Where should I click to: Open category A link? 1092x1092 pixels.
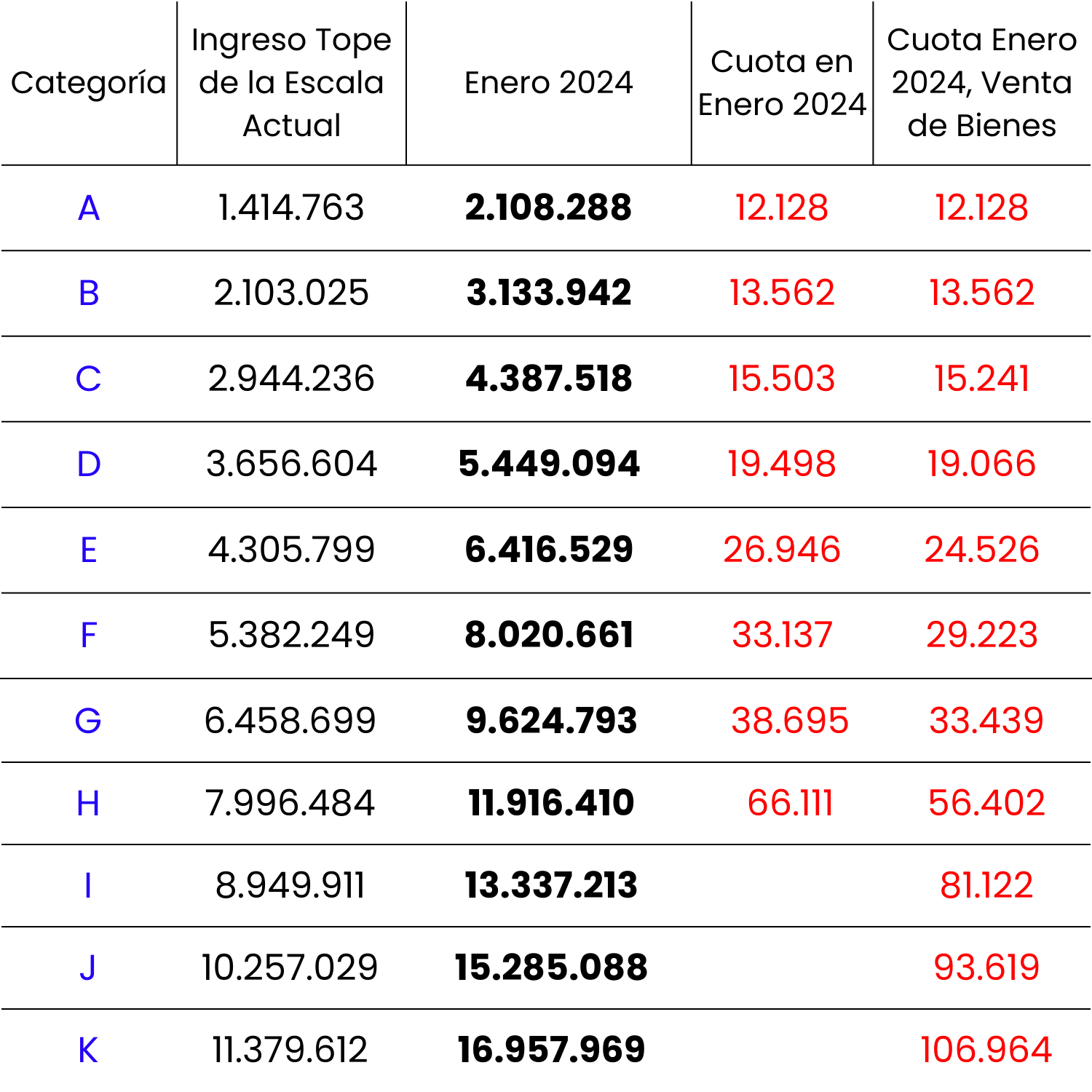pyautogui.click(x=89, y=208)
